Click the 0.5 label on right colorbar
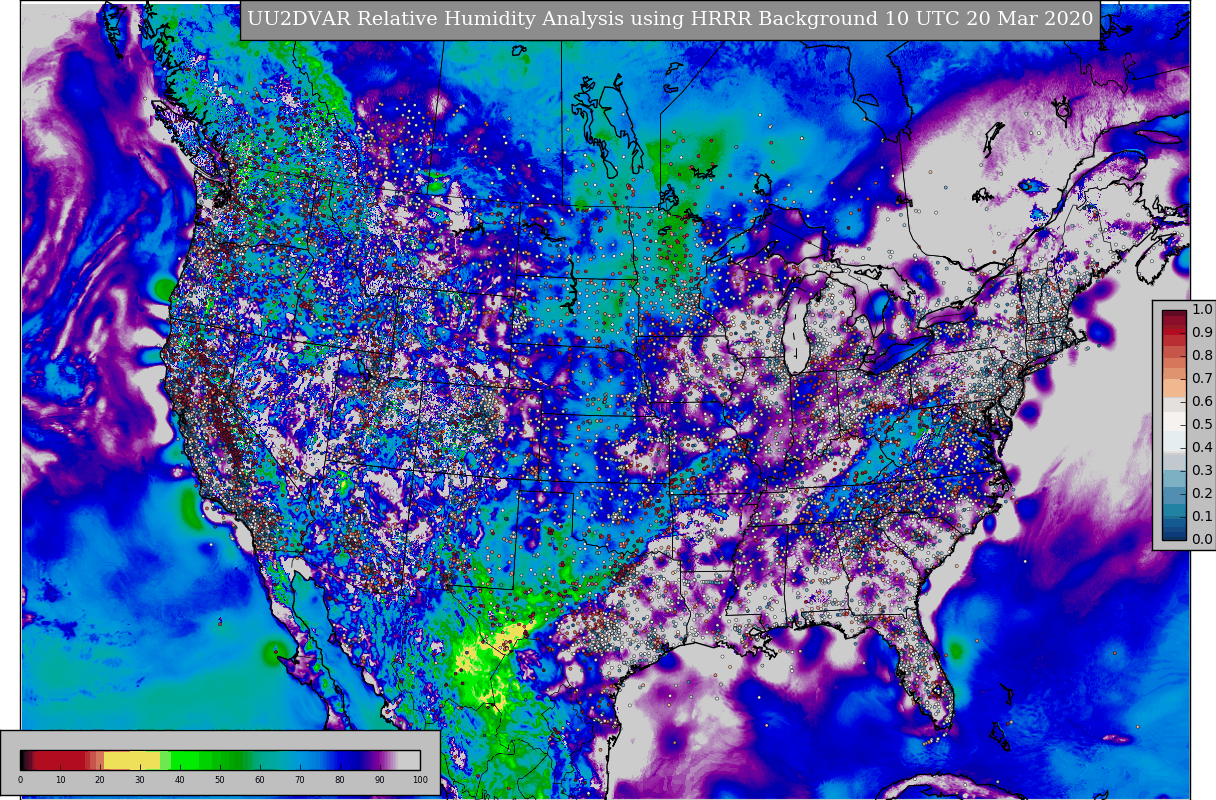Viewport: 1216px width, 800px height. (x=1202, y=425)
